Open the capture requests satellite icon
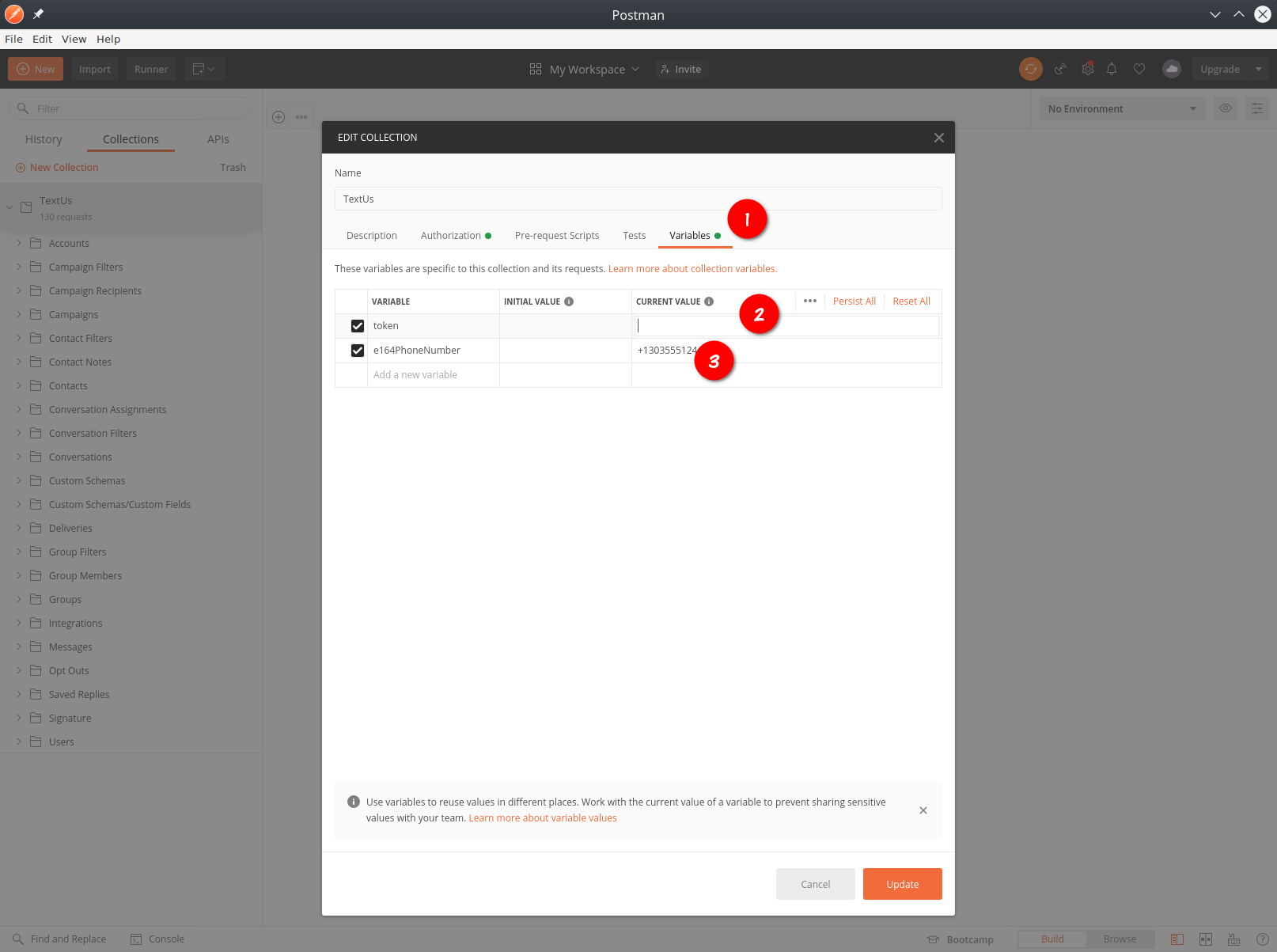 pyautogui.click(x=1060, y=69)
